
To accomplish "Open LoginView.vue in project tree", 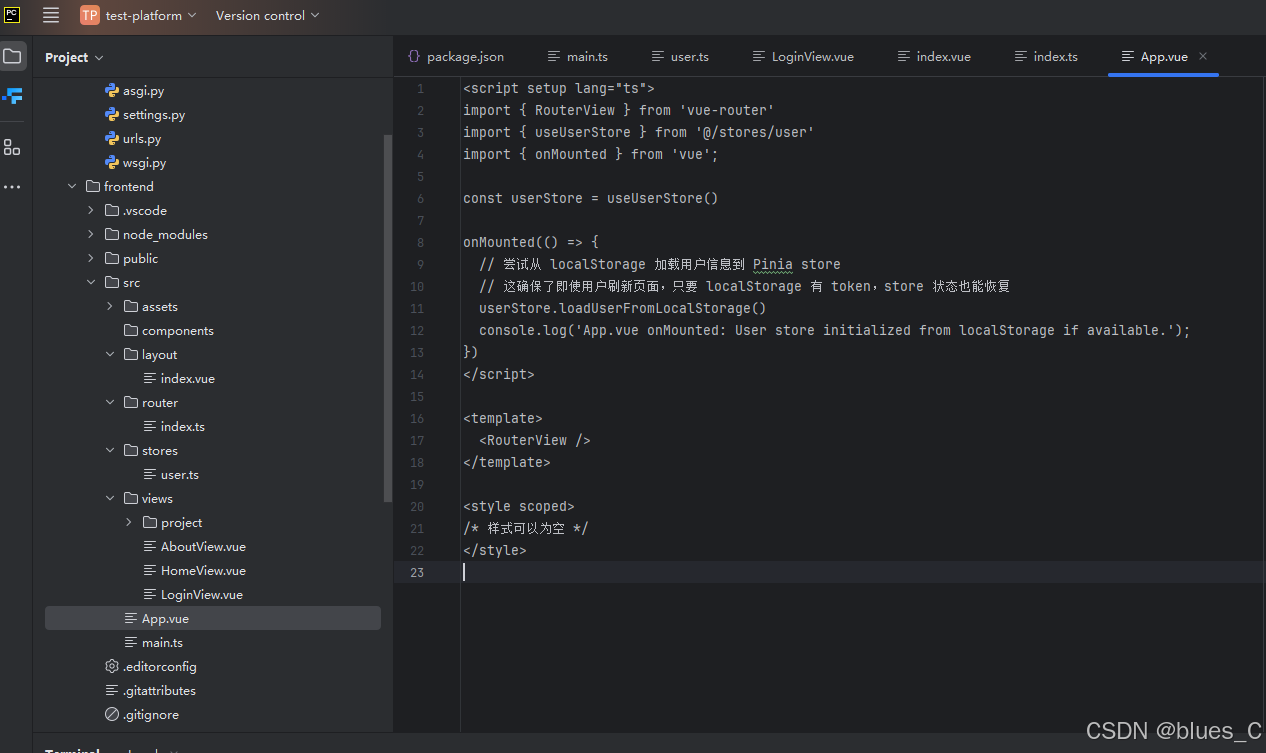I will [x=202, y=595].
